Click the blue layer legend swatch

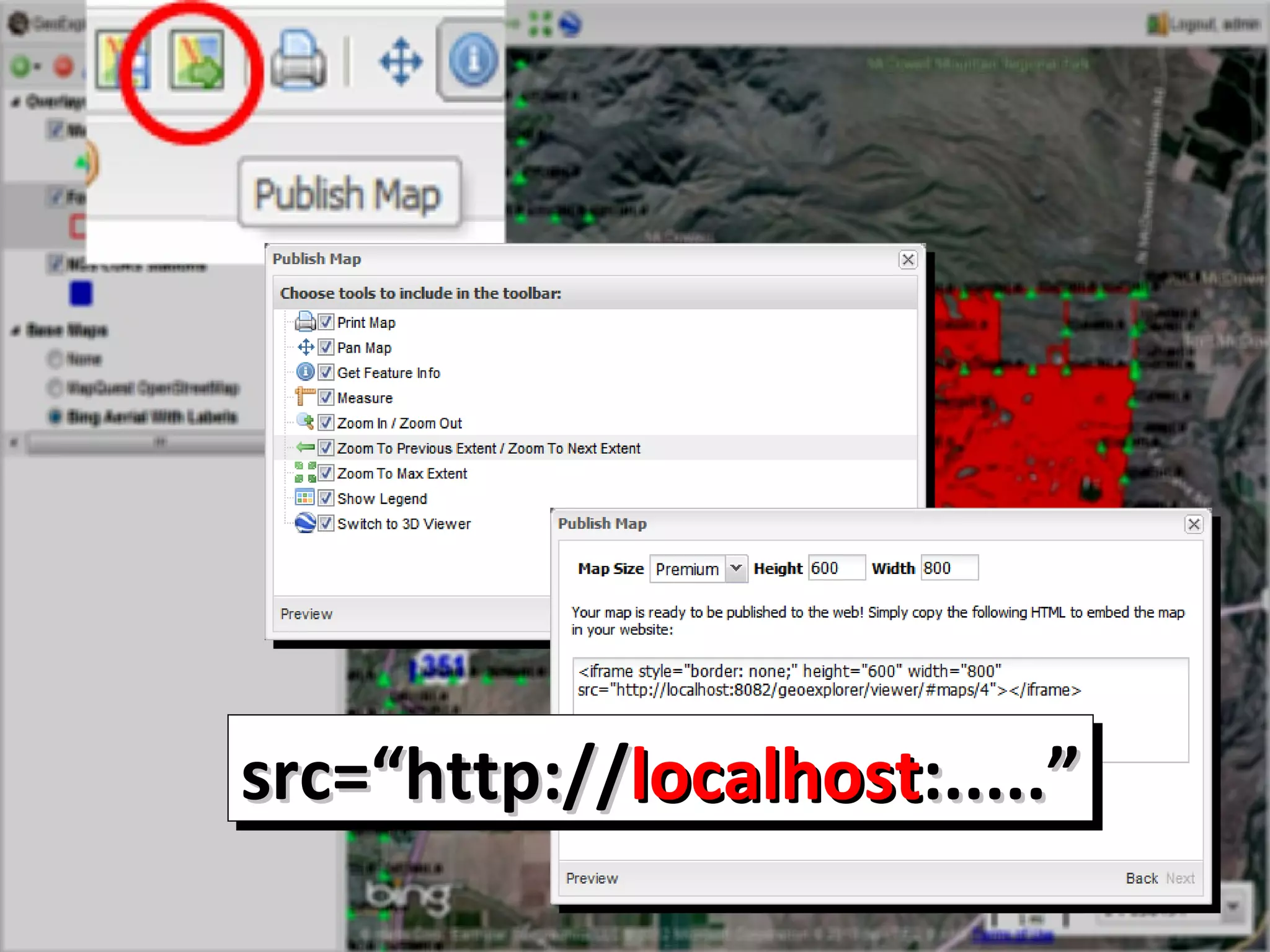(81, 293)
